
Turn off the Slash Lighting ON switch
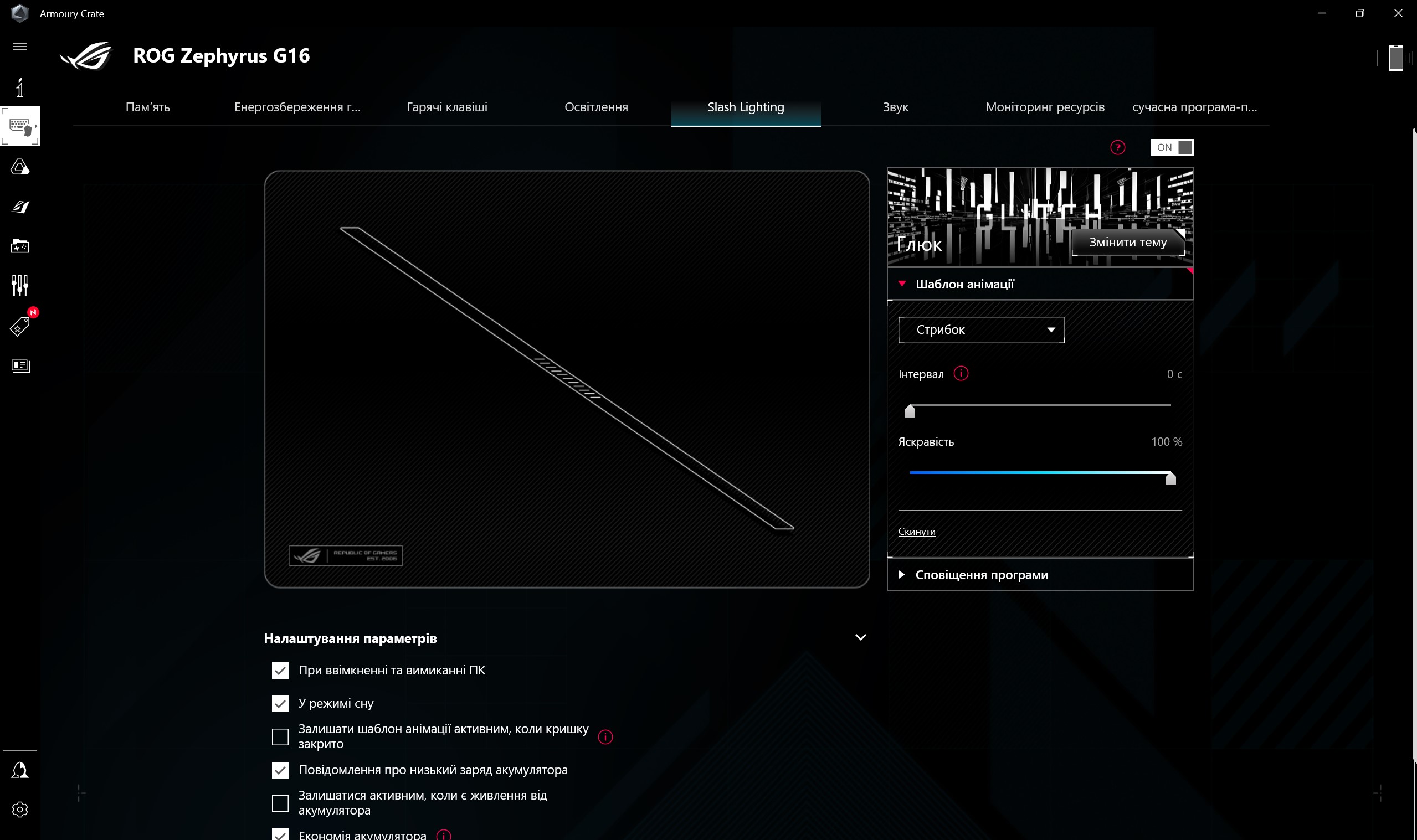pos(1172,148)
